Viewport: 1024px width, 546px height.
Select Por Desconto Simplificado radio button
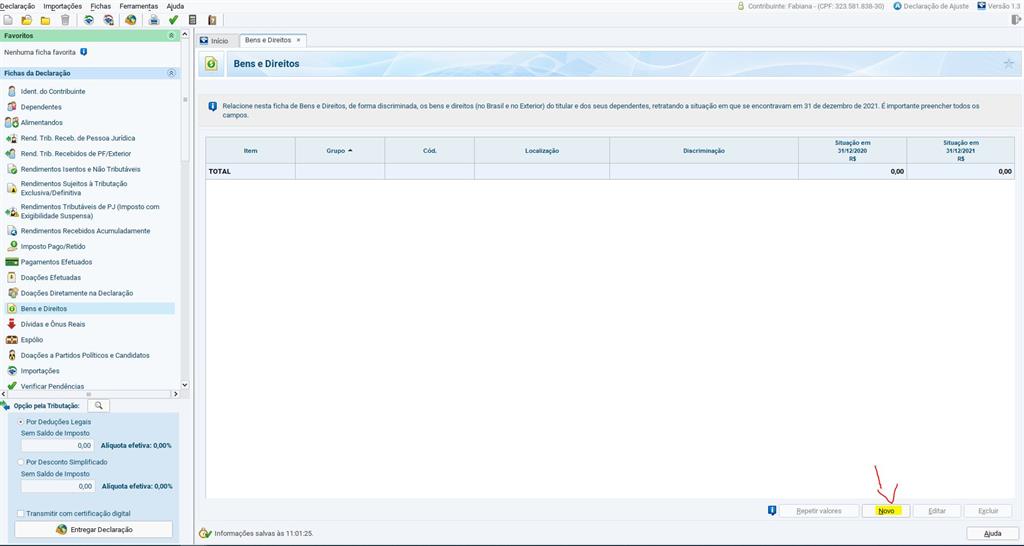[22, 462]
